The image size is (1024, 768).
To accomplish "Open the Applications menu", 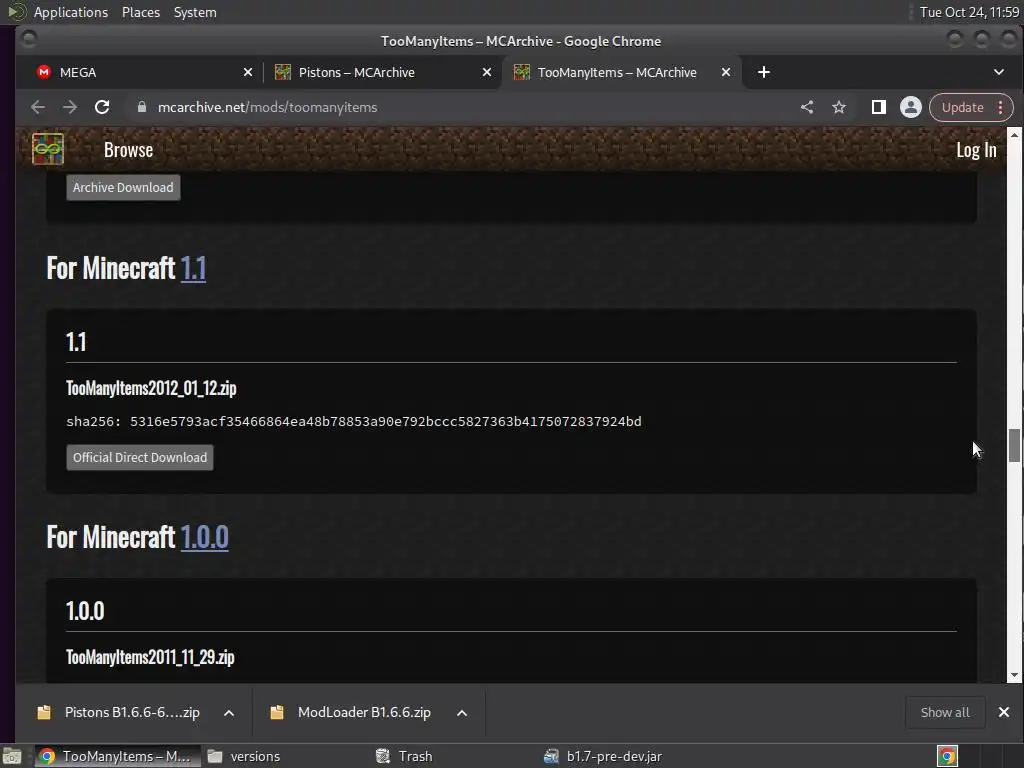I will click(71, 12).
